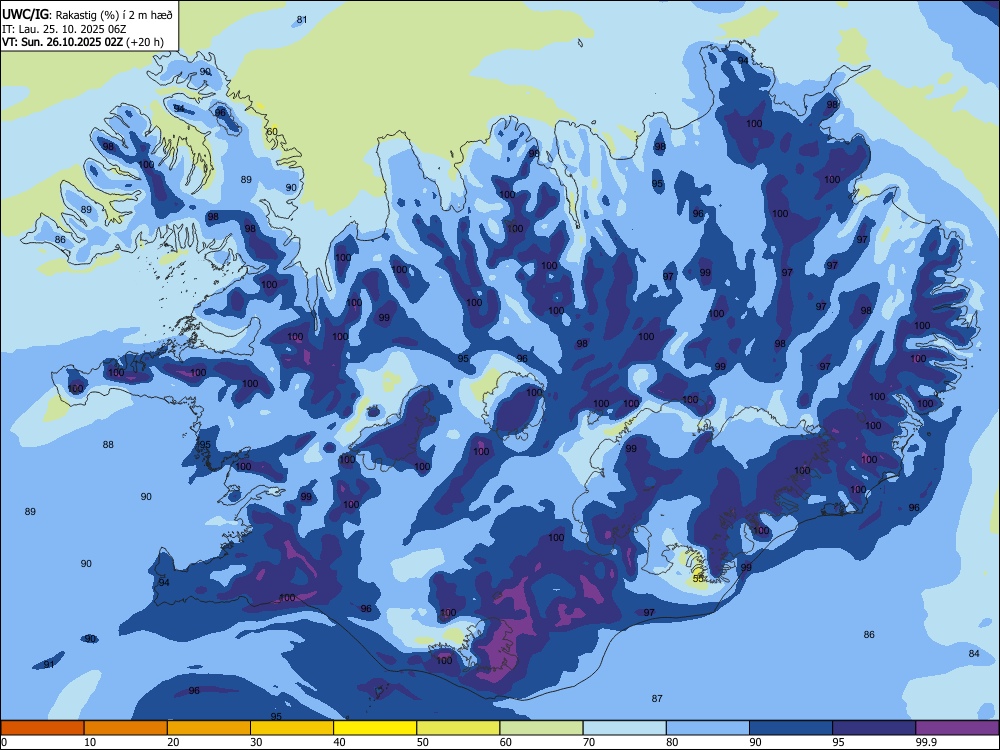Click the dark blue 90–95 legend swatch
Screen dimensions: 1000x750
click(791, 728)
